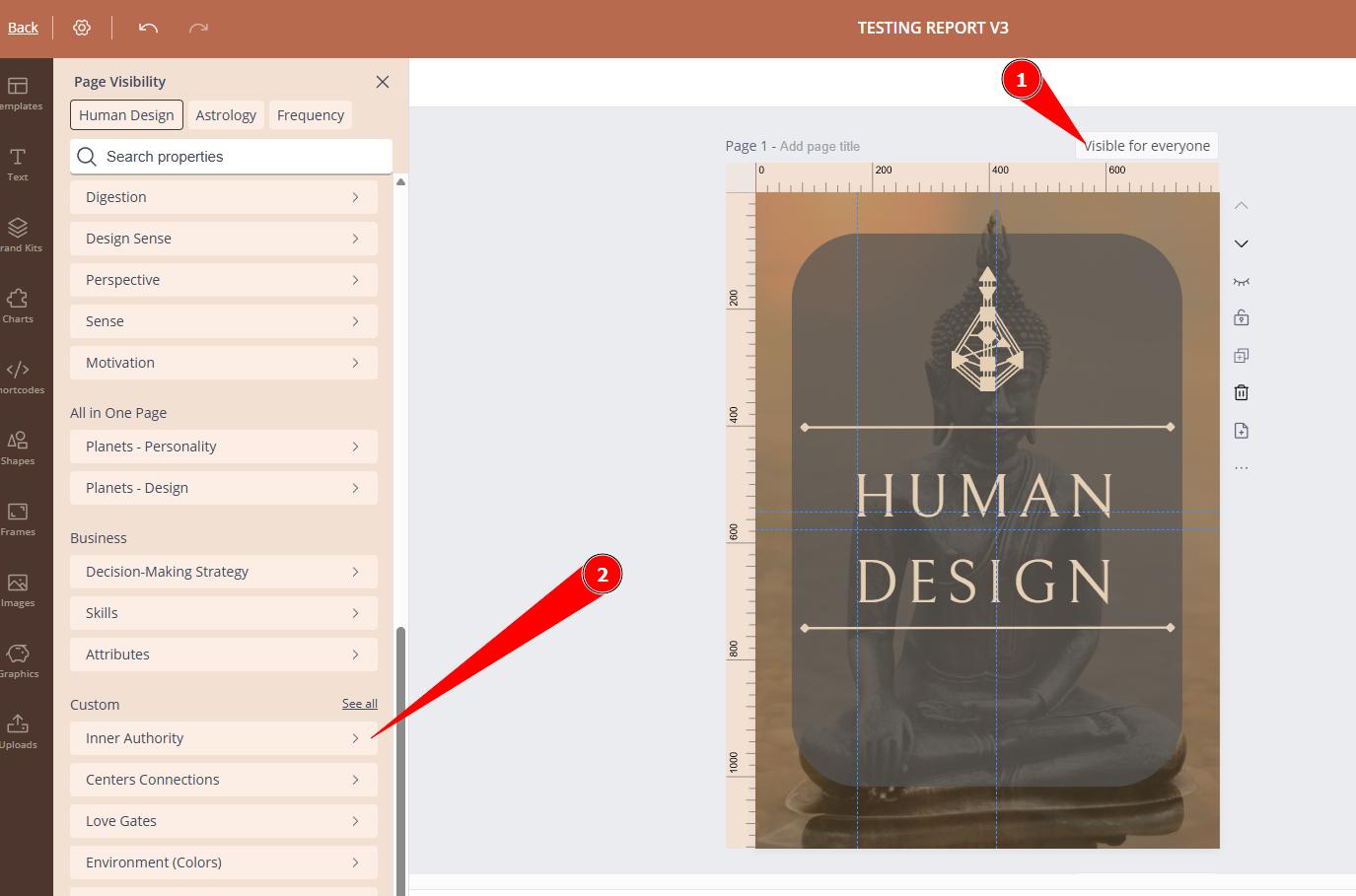Viewport: 1356px width, 896px height.
Task: Expand the Decision-Making Strategy item
Action: point(223,572)
